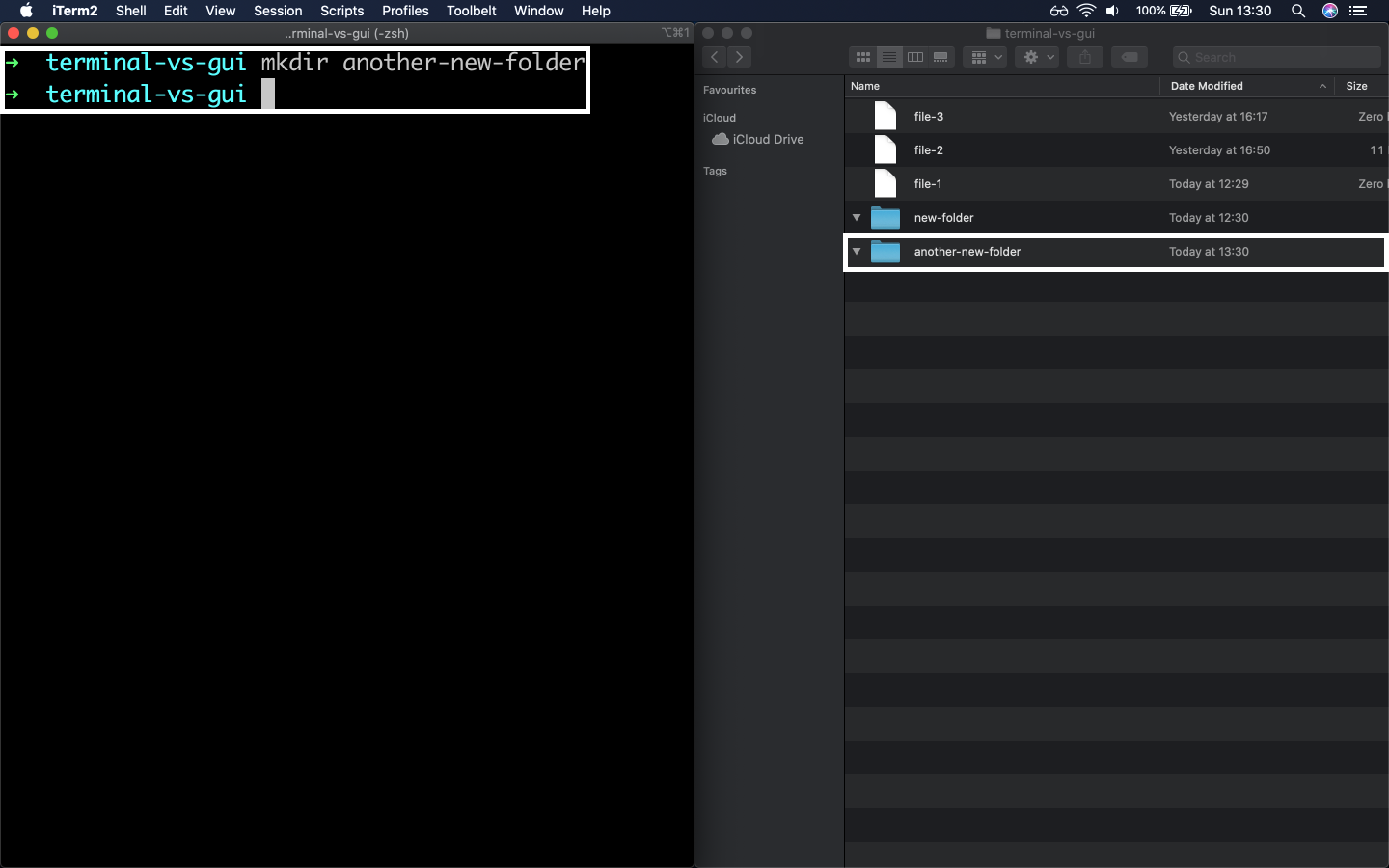Click Today at 13:30 date cell
The image size is (1389, 868).
coord(1209,252)
